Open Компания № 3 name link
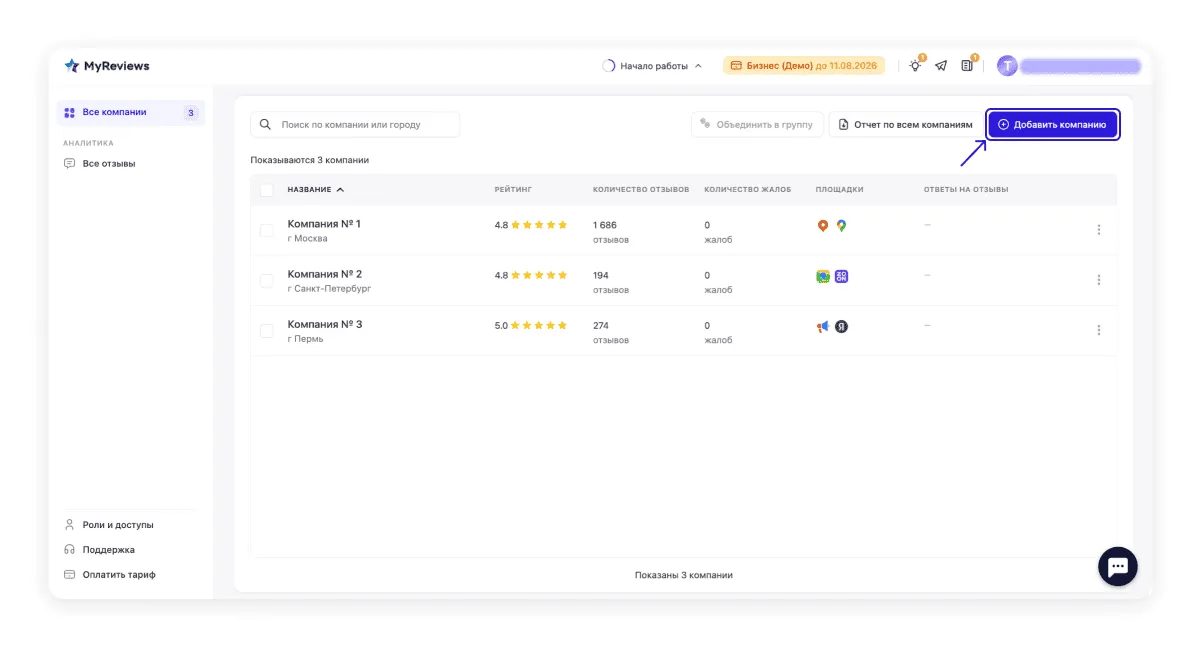 pyautogui.click(x=325, y=324)
